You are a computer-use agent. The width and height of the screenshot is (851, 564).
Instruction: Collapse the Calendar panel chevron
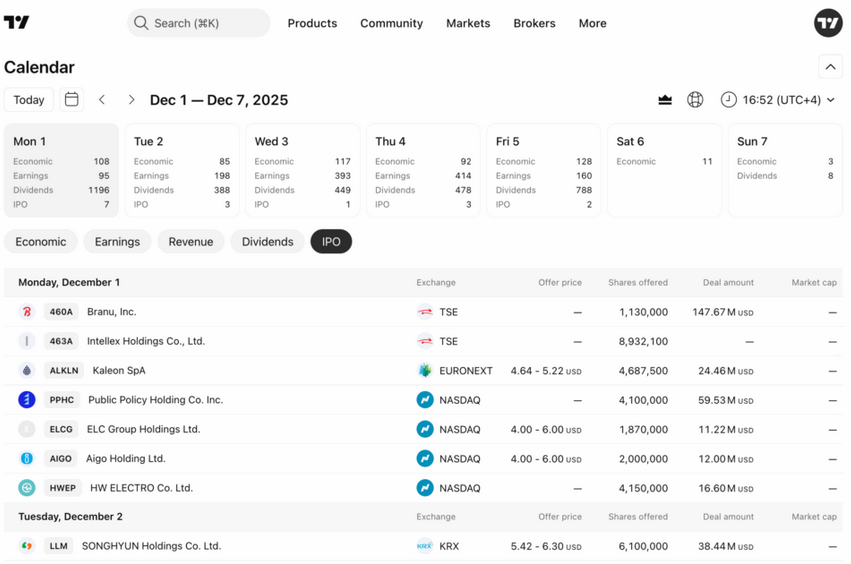click(x=830, y=67)
